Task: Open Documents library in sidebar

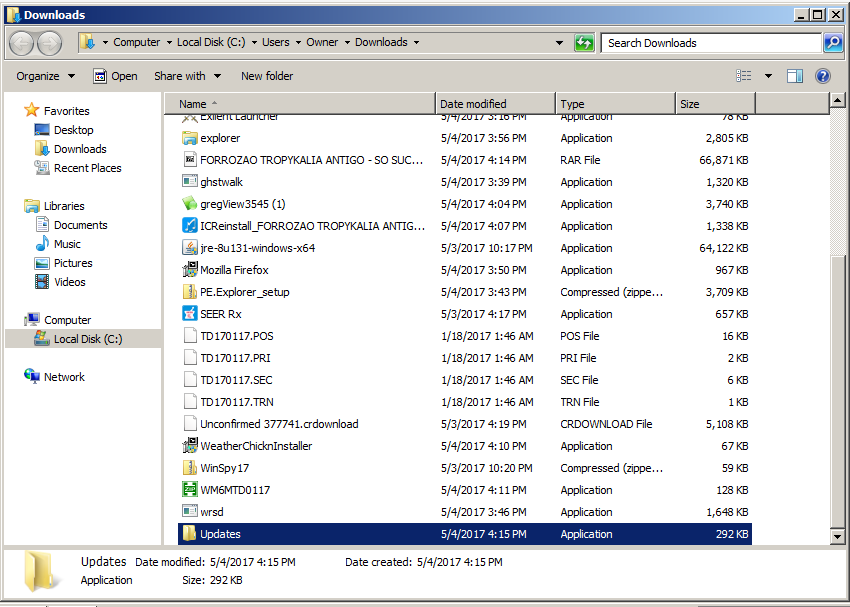Action: pyautogui.click(x=80, y=225)
